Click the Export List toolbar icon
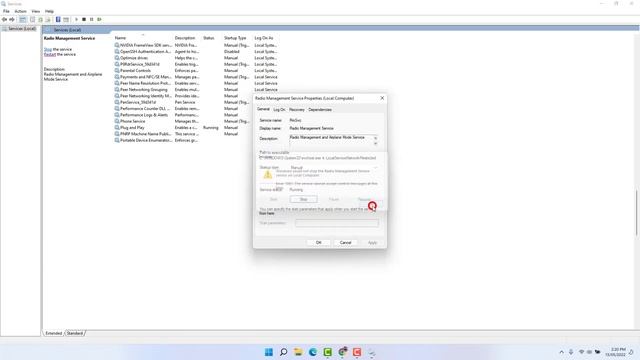The image size is (640, 360). [48, 20]
